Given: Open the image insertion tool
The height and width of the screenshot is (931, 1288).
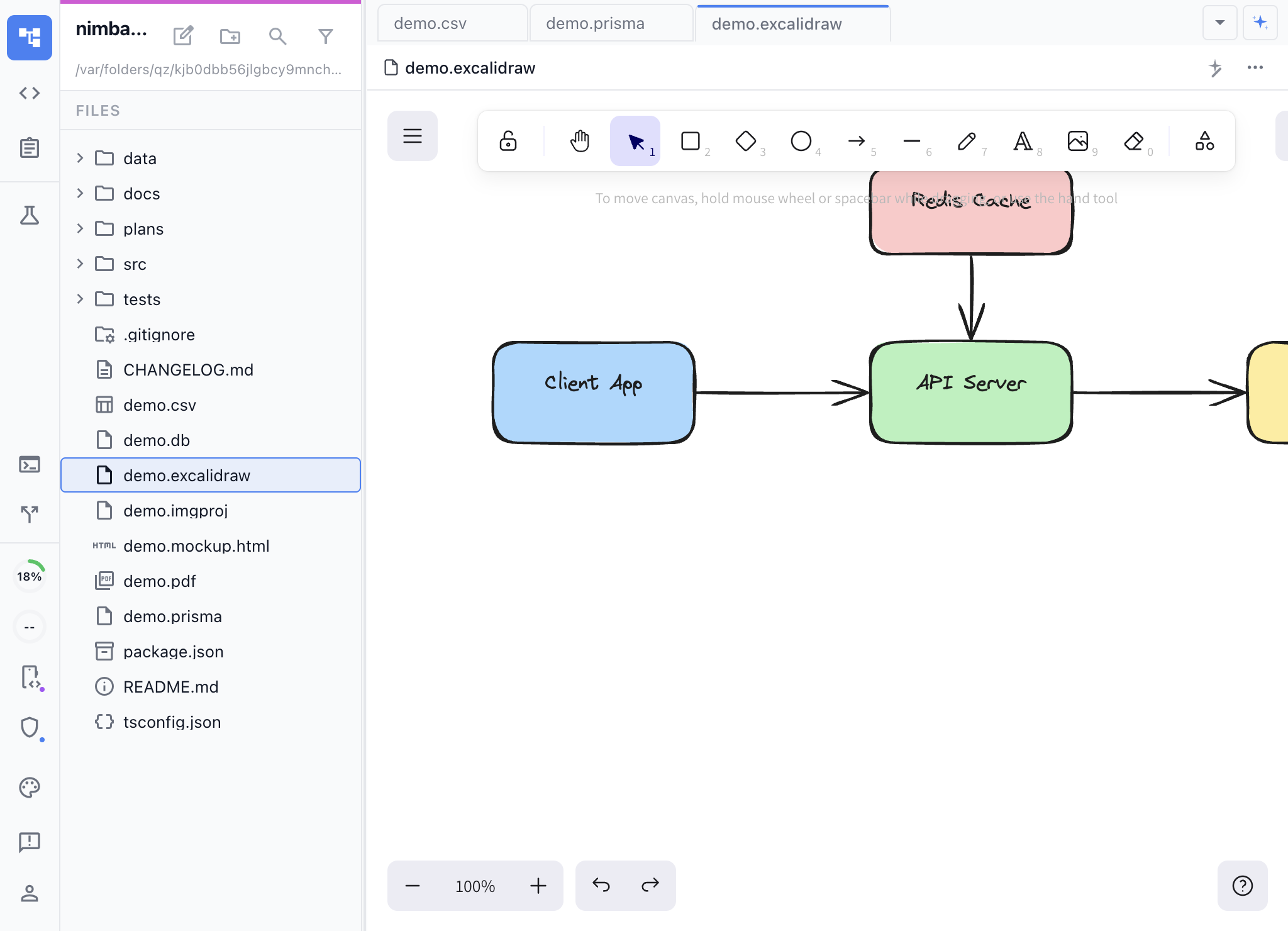Looking at the screenshot, I should tap(1078, 141).
